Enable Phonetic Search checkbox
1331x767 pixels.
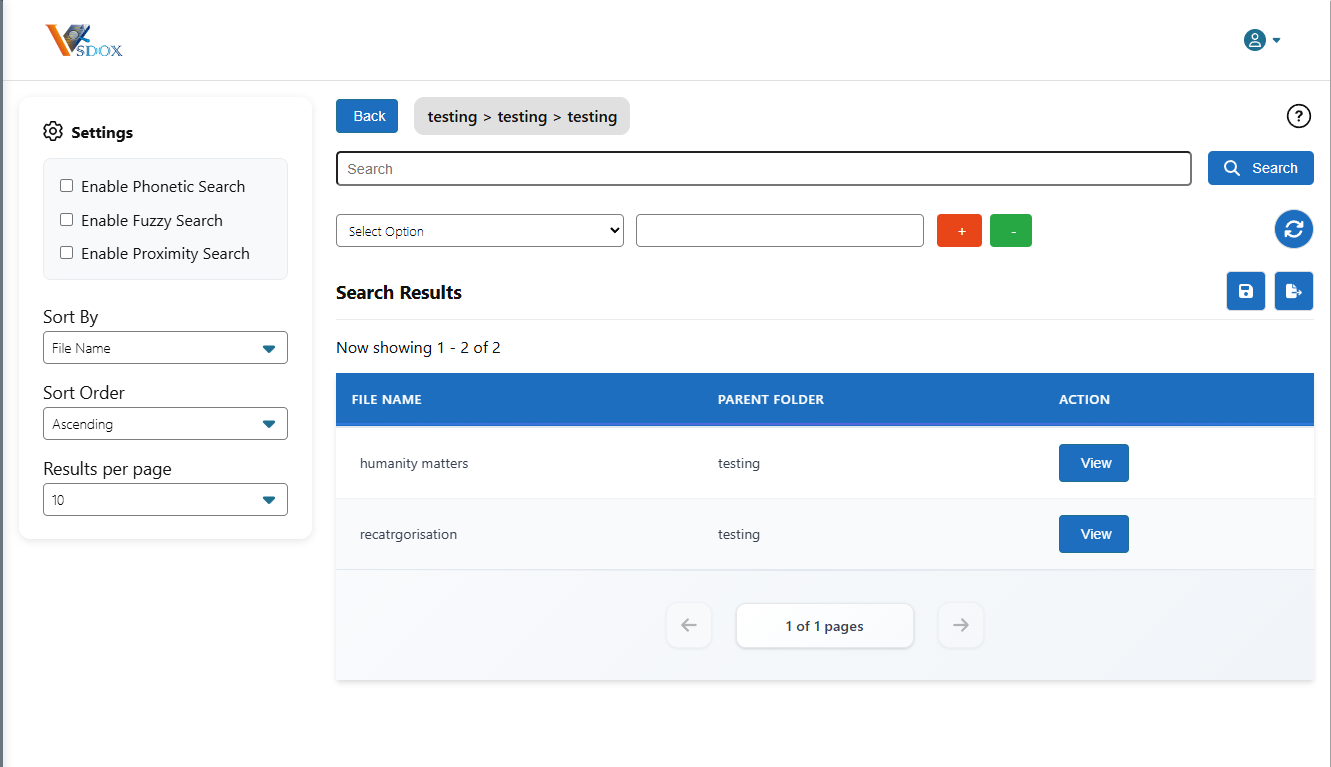67,186
